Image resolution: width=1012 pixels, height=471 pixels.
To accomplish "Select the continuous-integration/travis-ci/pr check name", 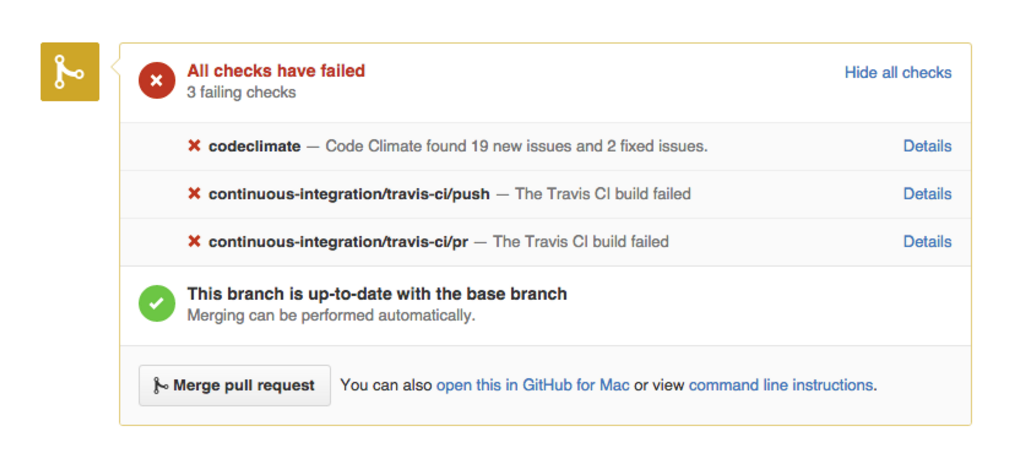I will (x=338, y=241).
